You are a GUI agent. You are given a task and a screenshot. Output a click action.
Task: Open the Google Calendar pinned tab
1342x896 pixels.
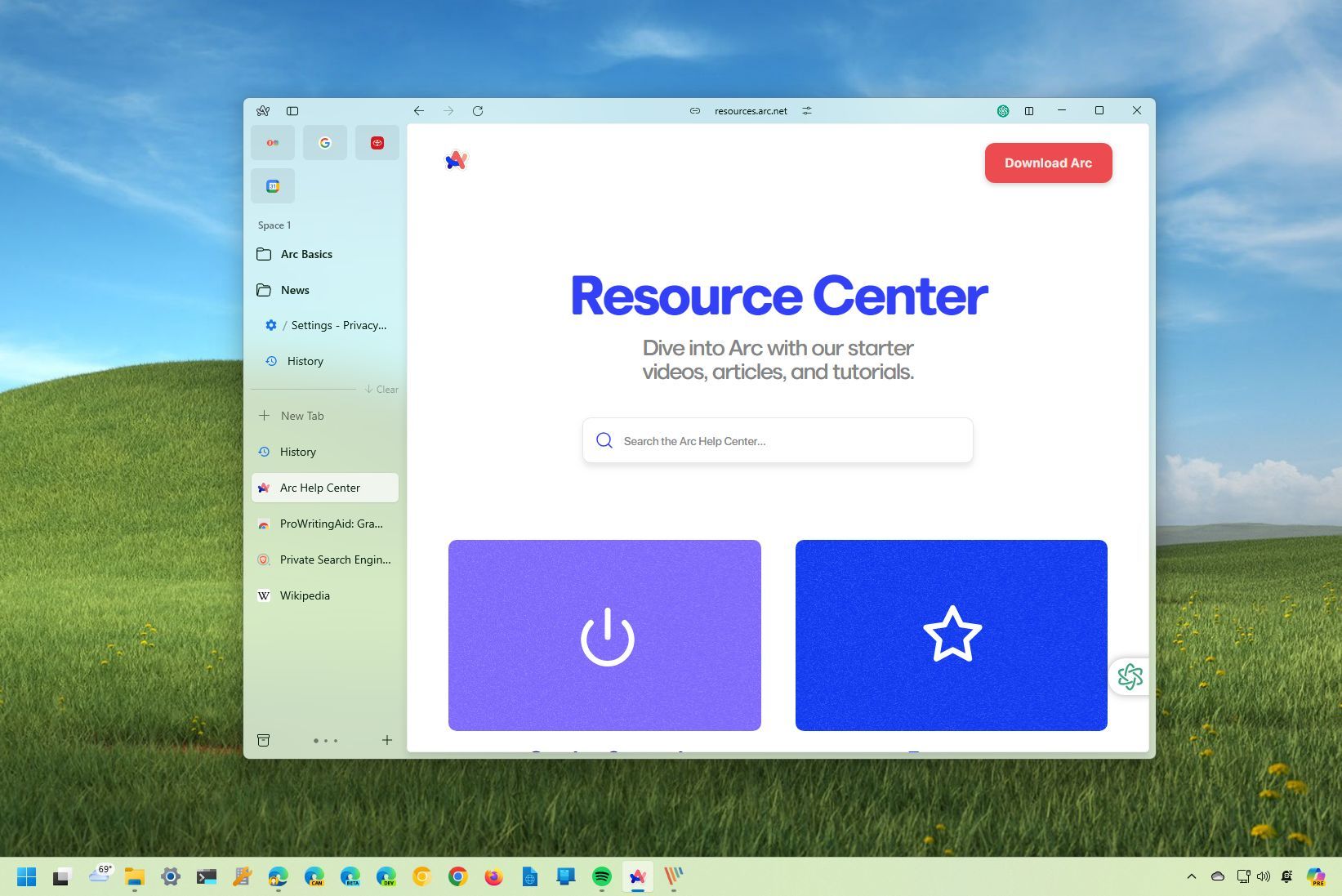coord(272,185)
